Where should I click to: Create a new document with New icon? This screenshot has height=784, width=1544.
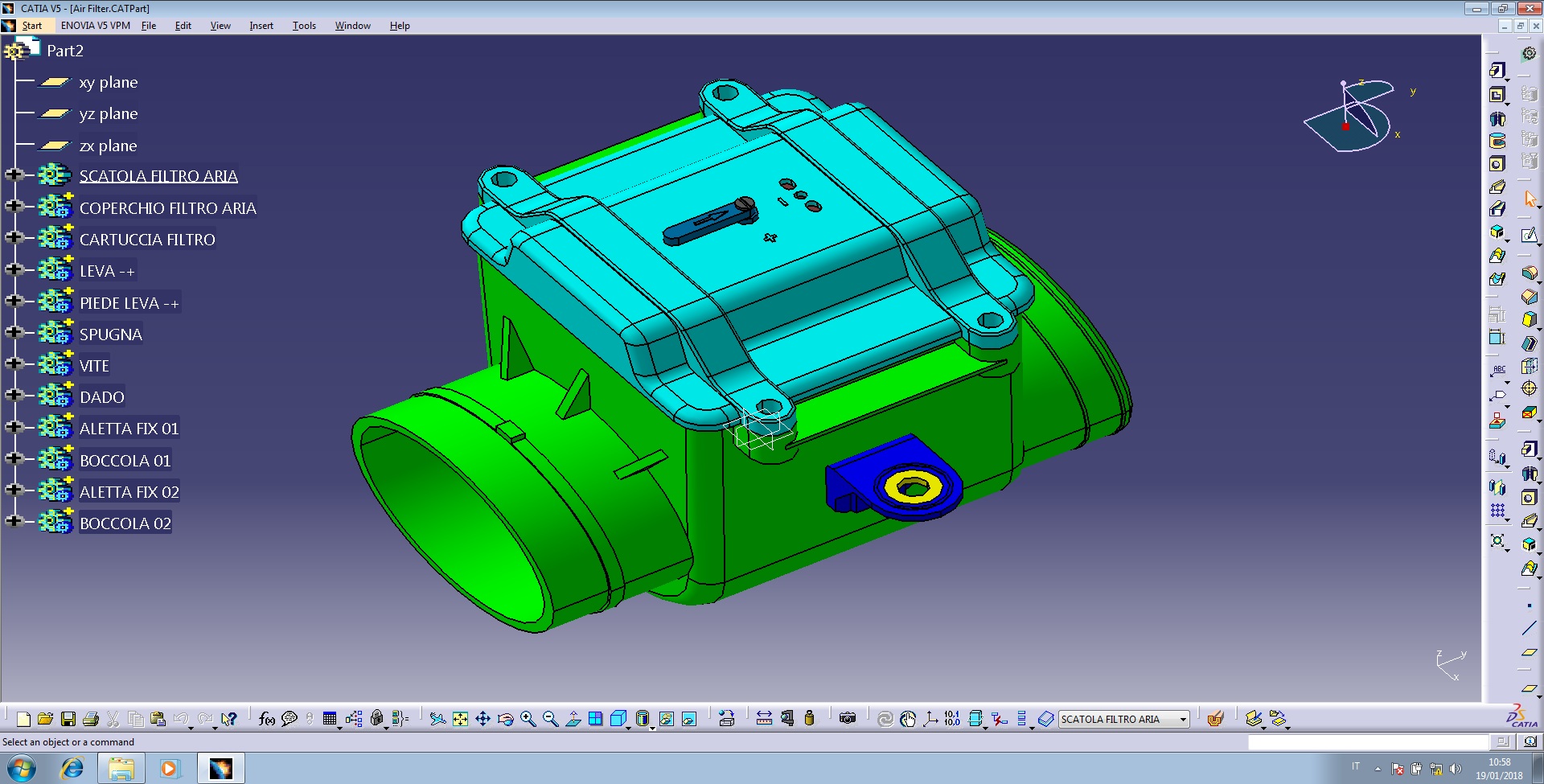pos(23,719)
